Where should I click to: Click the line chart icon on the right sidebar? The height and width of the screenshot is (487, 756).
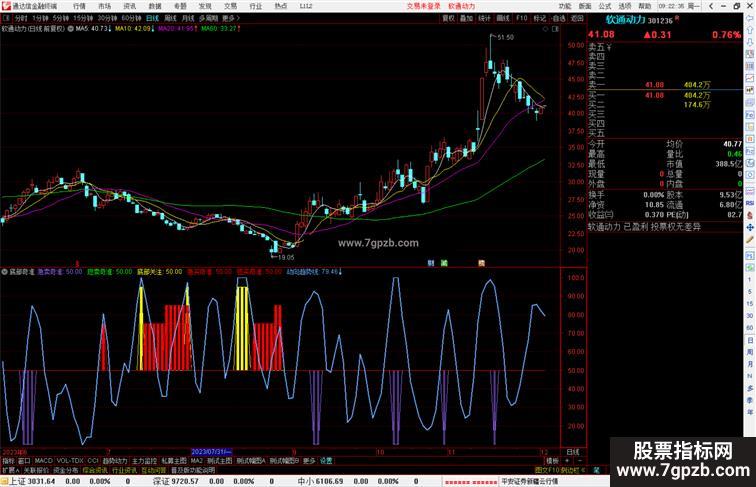click(x=750, y=78)
